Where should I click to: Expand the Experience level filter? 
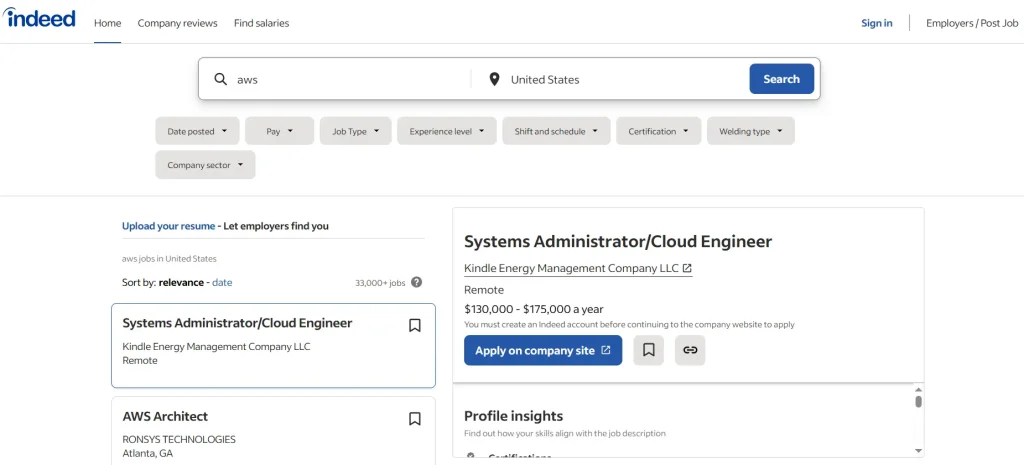tap(447, 131)
